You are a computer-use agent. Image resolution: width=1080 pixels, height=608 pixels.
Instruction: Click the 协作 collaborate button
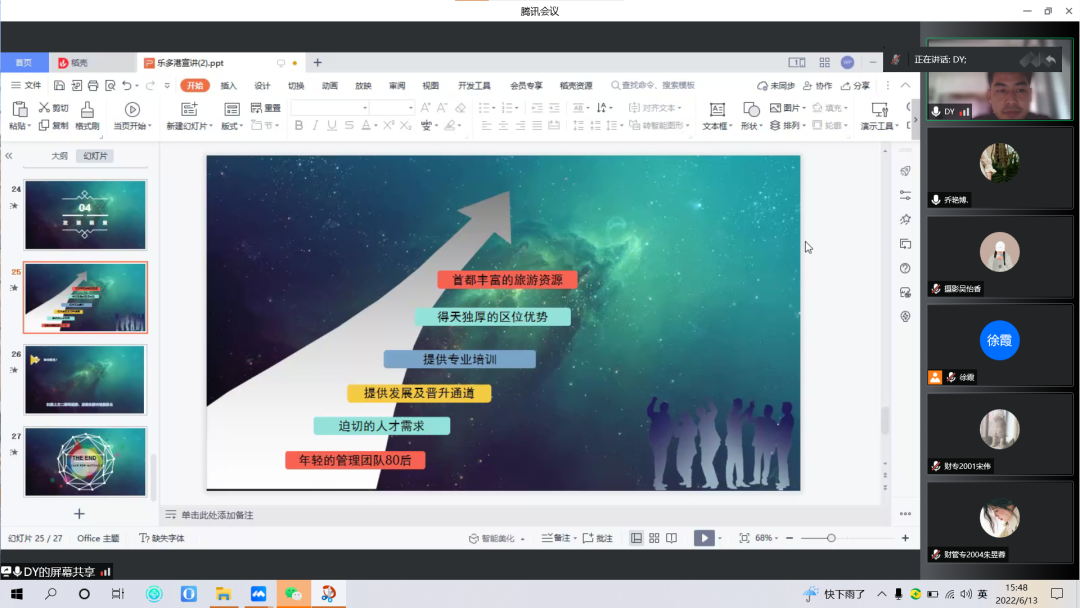(818, 86)
